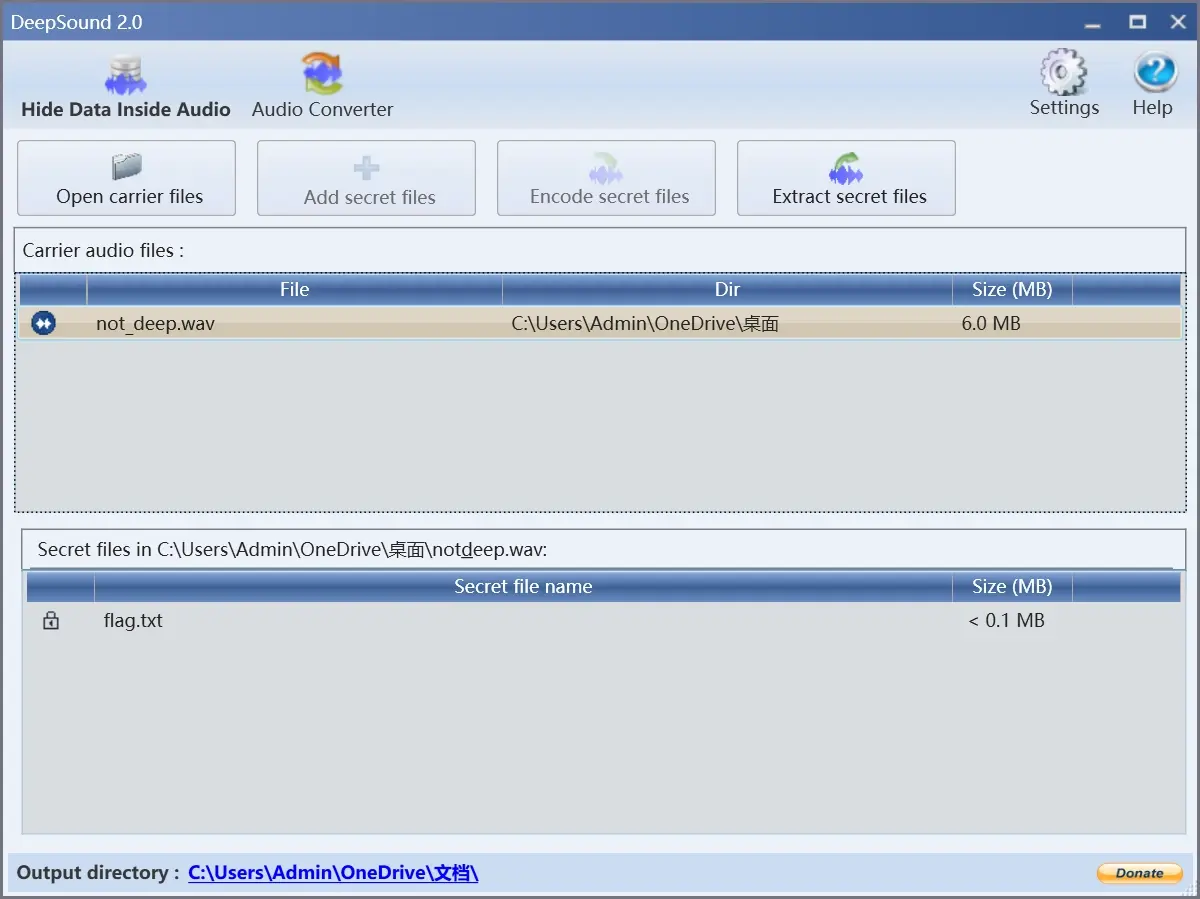
Task: Open the Hide Data Inside Audio section
Action: 125,88
